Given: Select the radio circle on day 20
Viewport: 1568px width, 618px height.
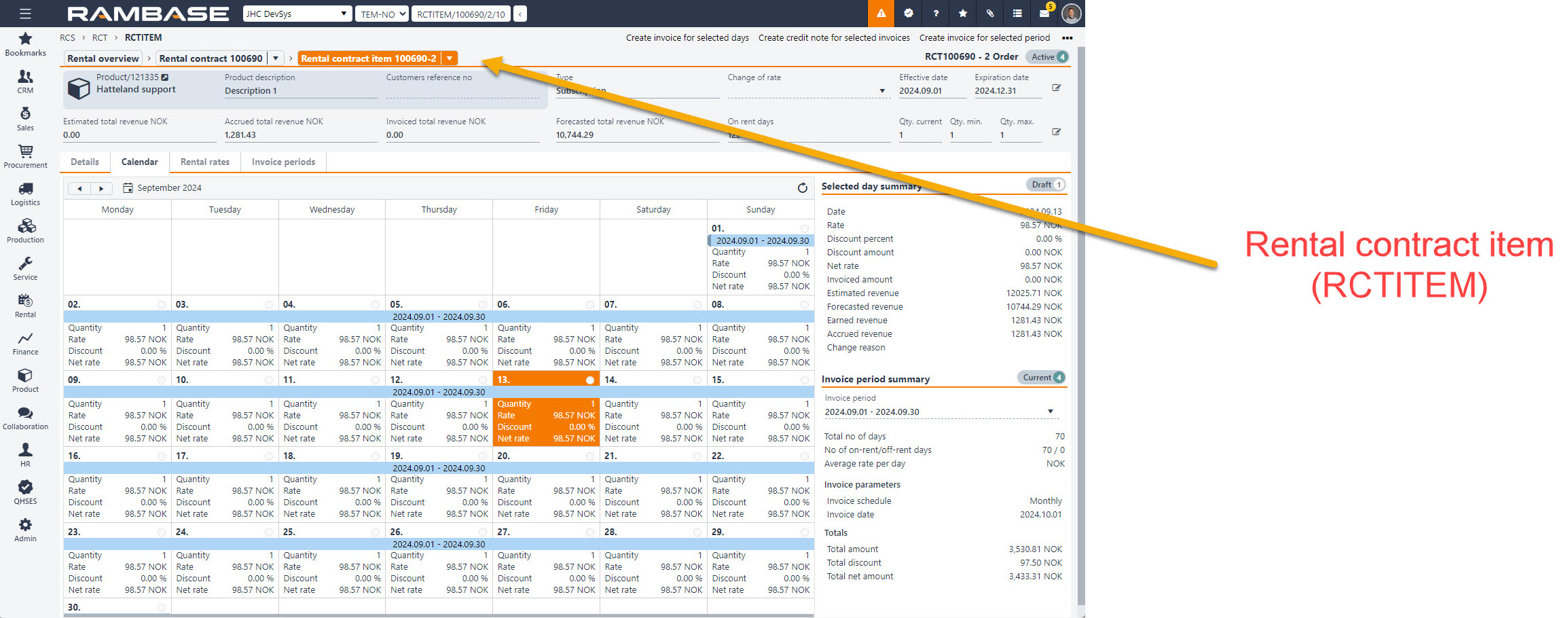Looking at the screenshot, I should point(590,456).
